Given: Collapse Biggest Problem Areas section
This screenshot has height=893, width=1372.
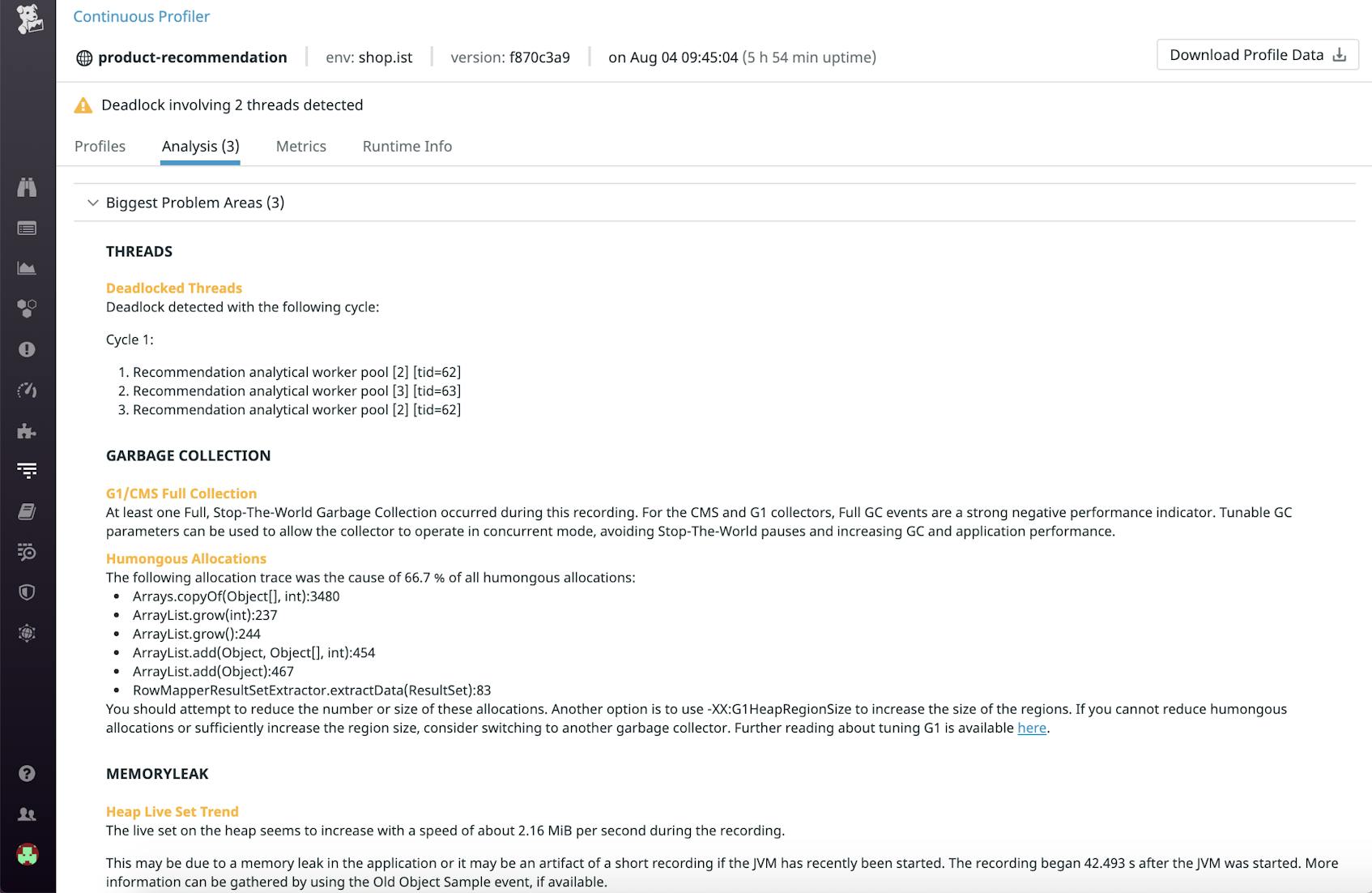Looking at the screenshot, I should pos(92,203).
